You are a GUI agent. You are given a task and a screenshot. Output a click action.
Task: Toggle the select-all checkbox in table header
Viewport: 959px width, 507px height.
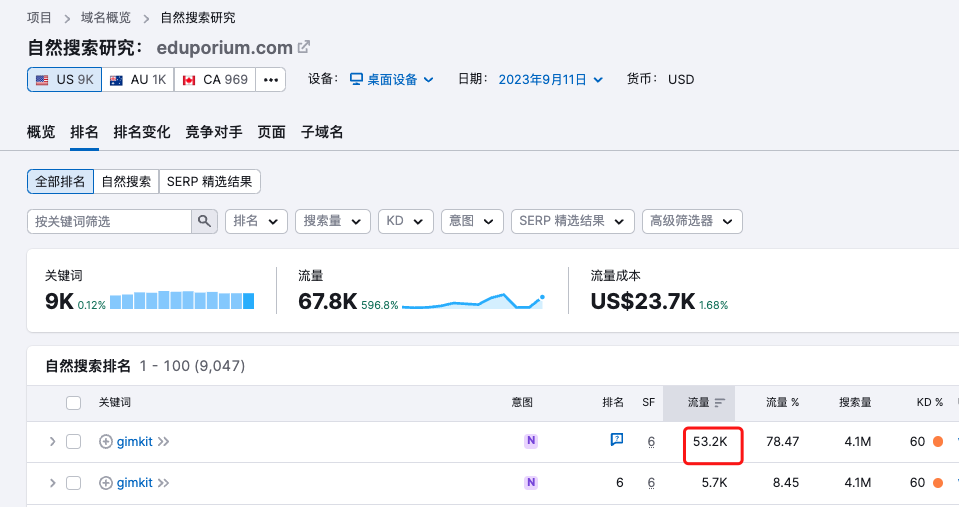coord(73,403)
